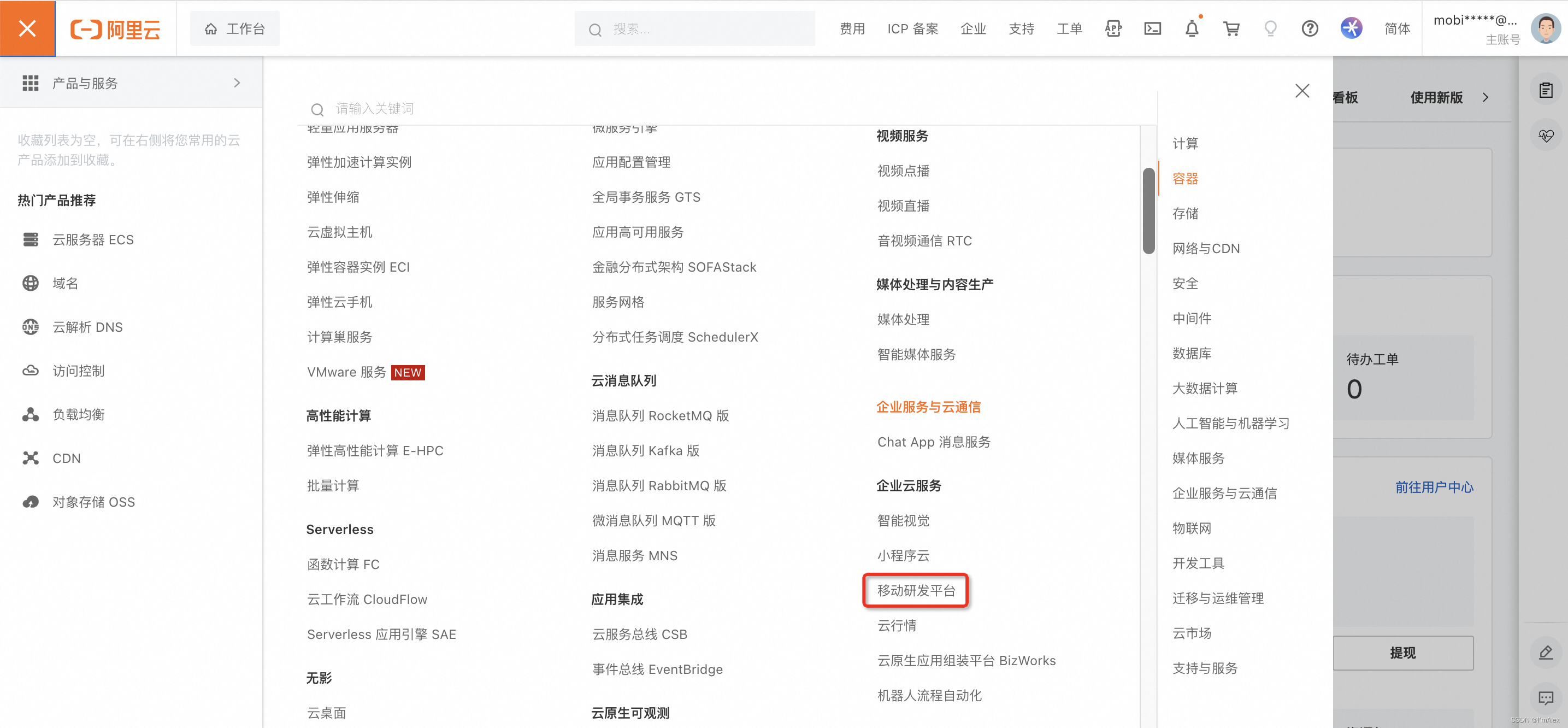Jump to 网络与CDN category
Screen dimensions: 1568x728
click(x=1205, y=248)
